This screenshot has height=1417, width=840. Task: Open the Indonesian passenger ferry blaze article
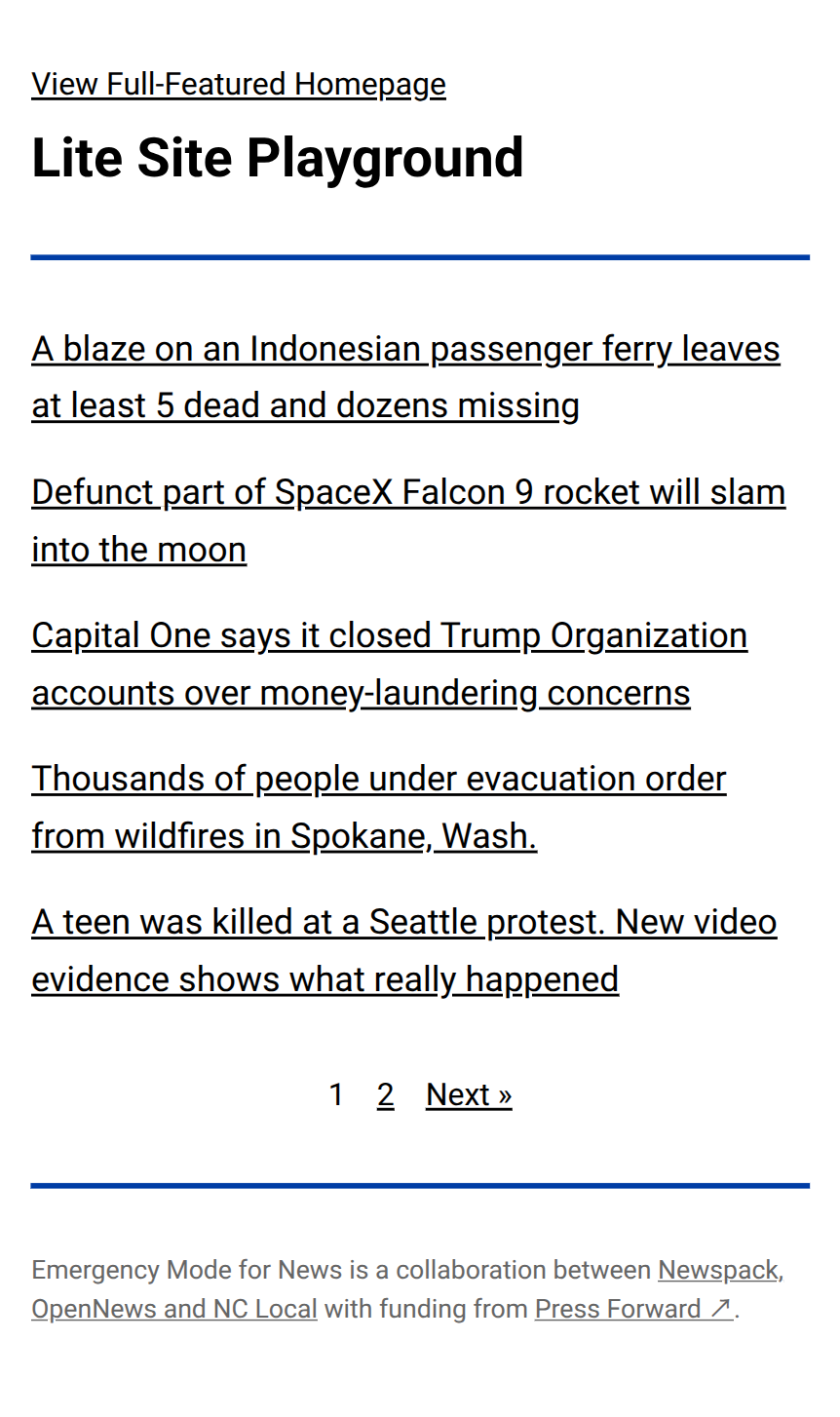tap(406, 377)
